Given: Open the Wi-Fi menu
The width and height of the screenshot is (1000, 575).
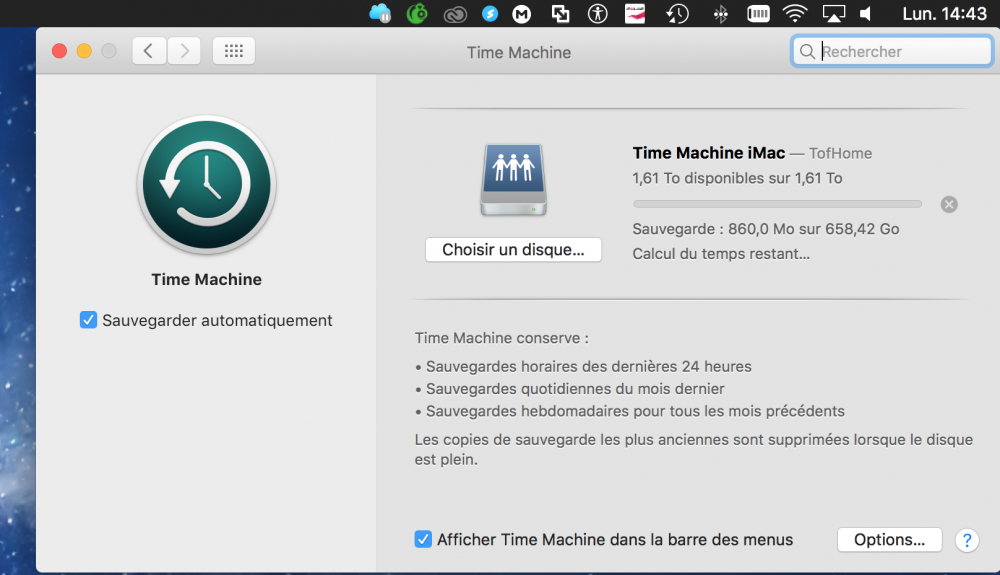Looking at the screenshot, I should pos(795,13).
